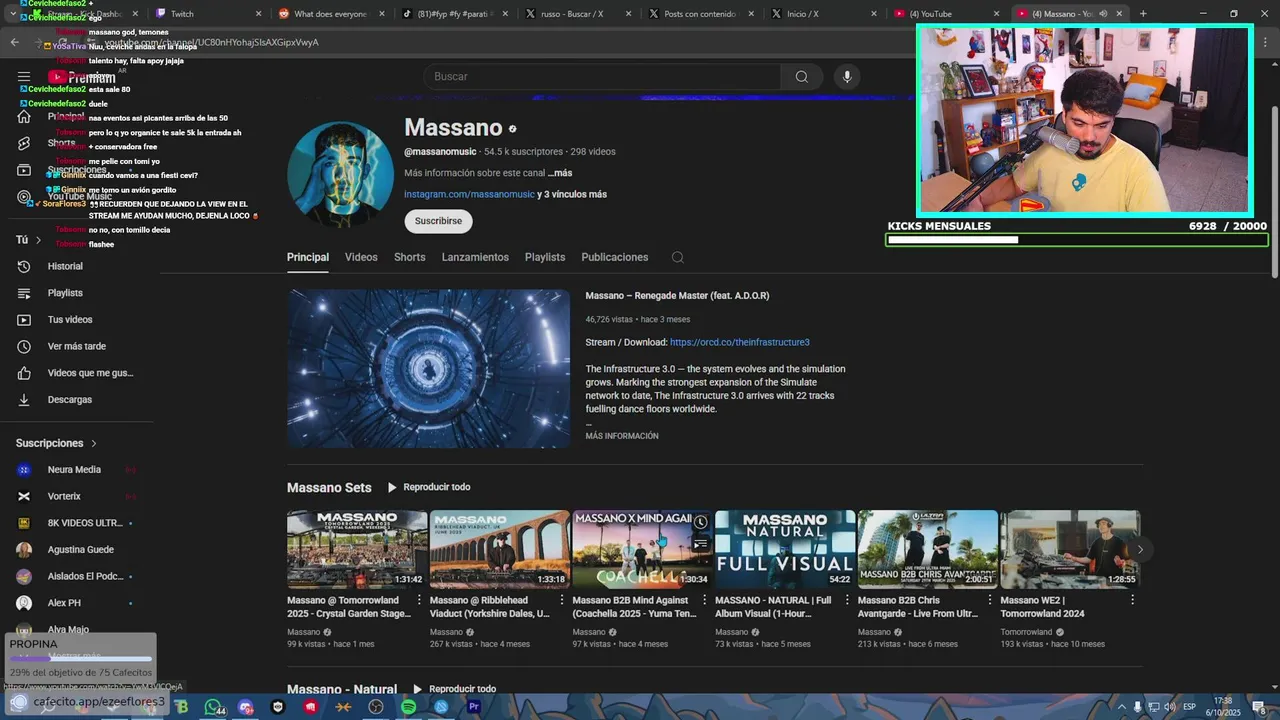Open taskbar clock showing 17:38
This screenshot has height=720, width=1280.
[1224, 706]
